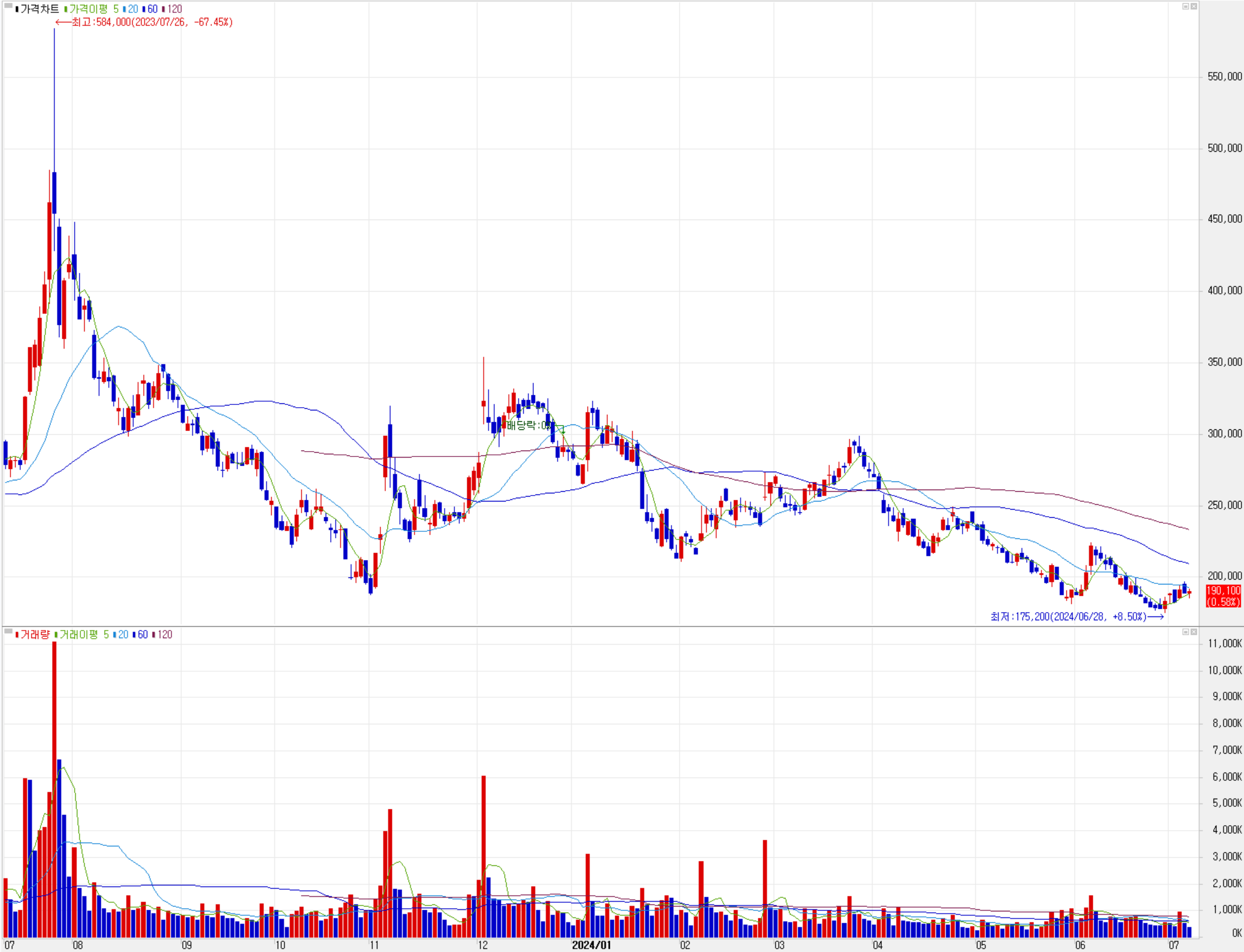
Task: Select the 가격차트 legend label
Action: coord(40,9)
